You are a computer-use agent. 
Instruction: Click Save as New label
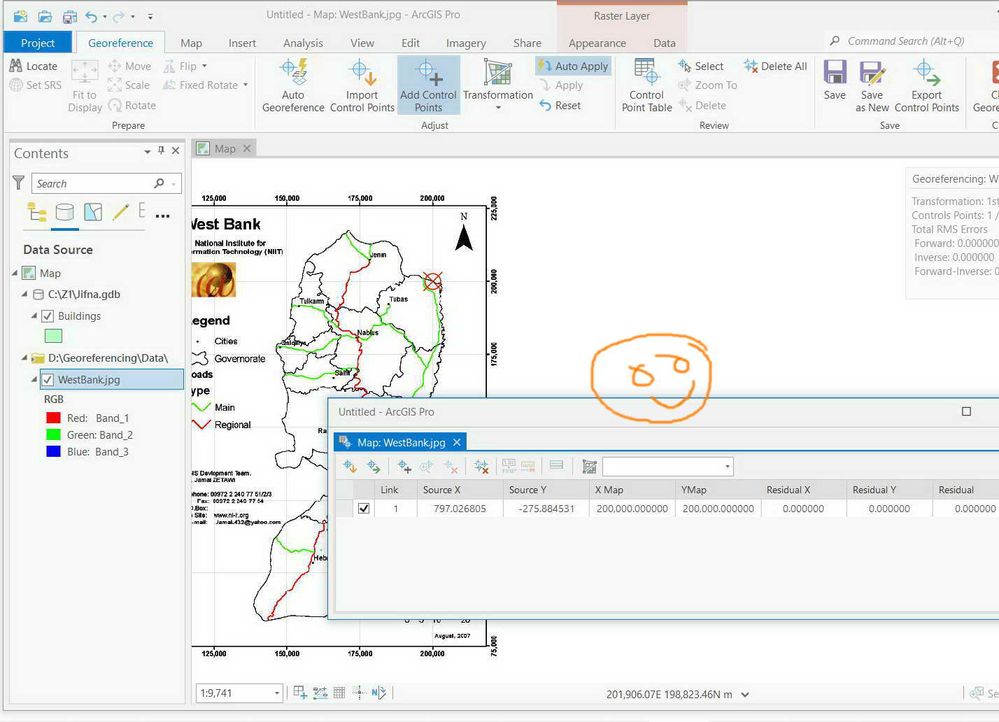(872, 101)
